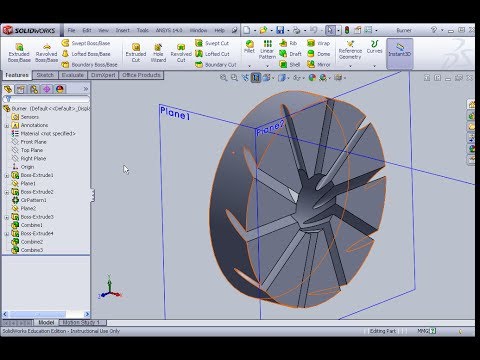Screen dimensions: 480x360
Task: Choose the Shell feature tool
Action: (x=289, y=64)
